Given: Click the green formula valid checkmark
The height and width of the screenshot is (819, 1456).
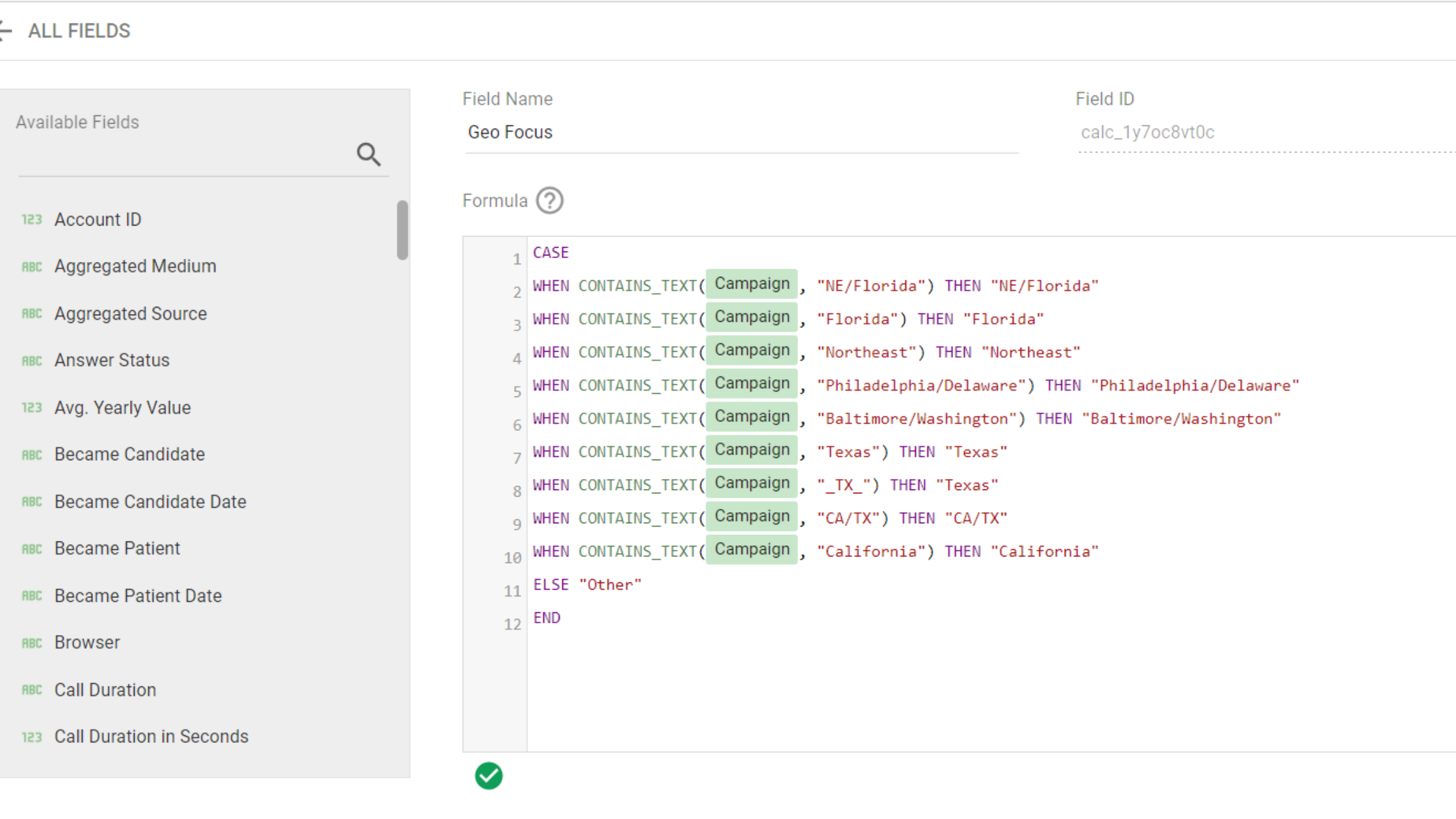Looking at the screenshot, I should click(x=489, y=775).
